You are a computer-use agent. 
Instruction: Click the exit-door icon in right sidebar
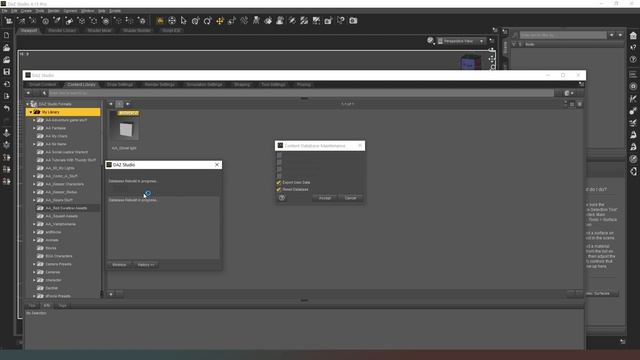click(x=633, y=171)
